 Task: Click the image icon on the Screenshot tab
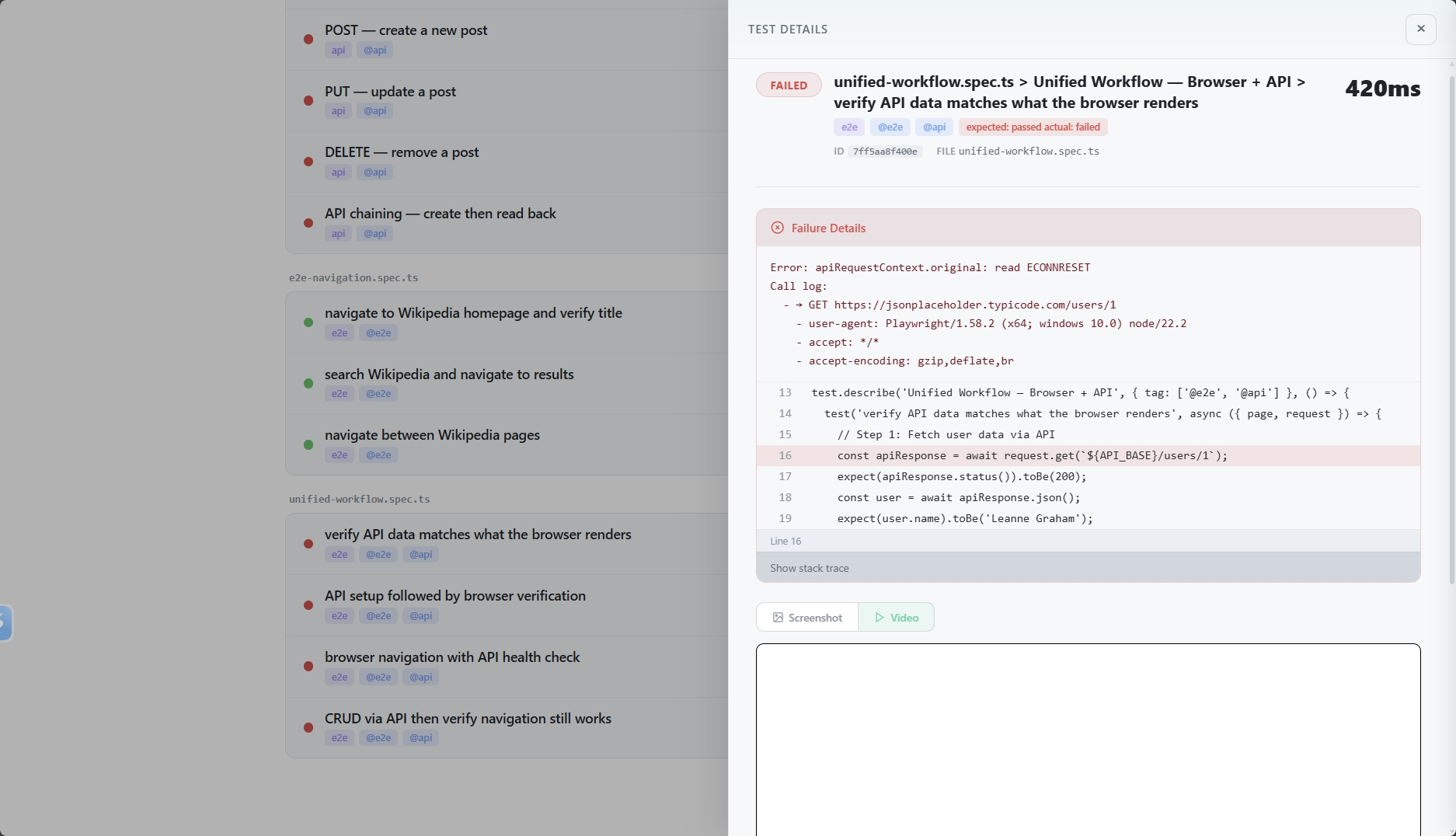(x=779, y=617)
